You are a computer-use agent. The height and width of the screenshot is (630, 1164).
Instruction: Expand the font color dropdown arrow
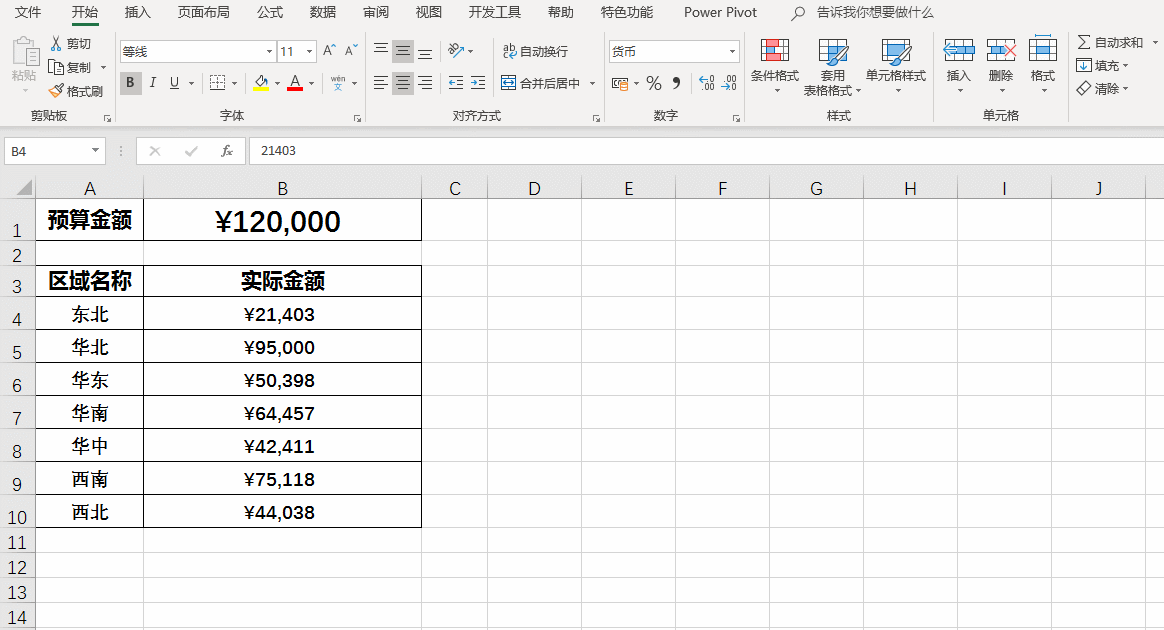tap(311, 83)
